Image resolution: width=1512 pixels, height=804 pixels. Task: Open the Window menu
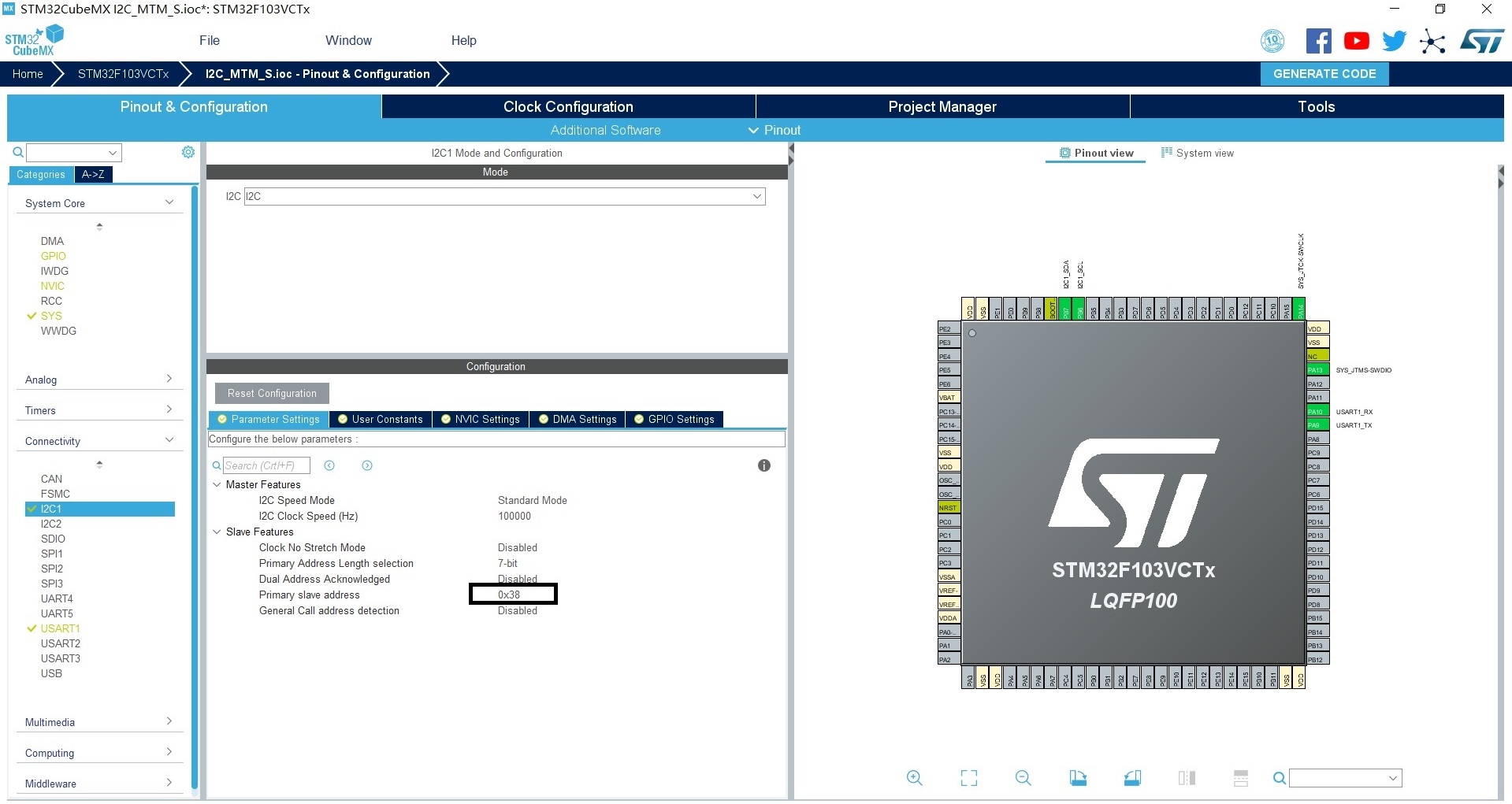348,40
